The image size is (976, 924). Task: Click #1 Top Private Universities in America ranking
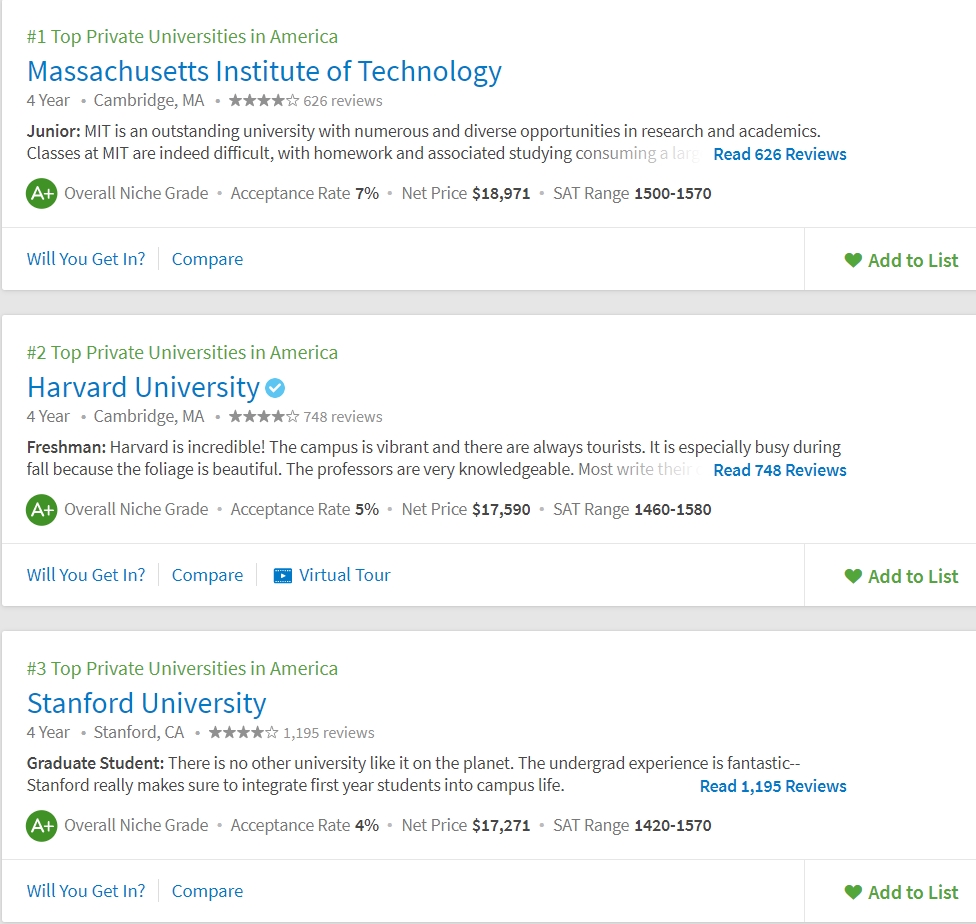(x=182, y=37)
